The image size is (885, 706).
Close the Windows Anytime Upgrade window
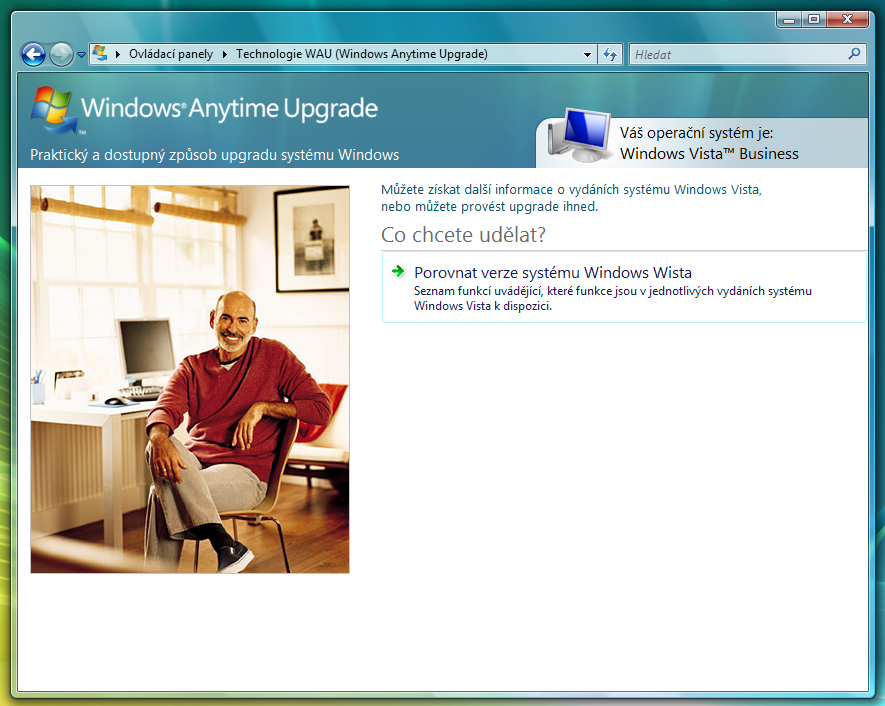click(x=847, y=20)
